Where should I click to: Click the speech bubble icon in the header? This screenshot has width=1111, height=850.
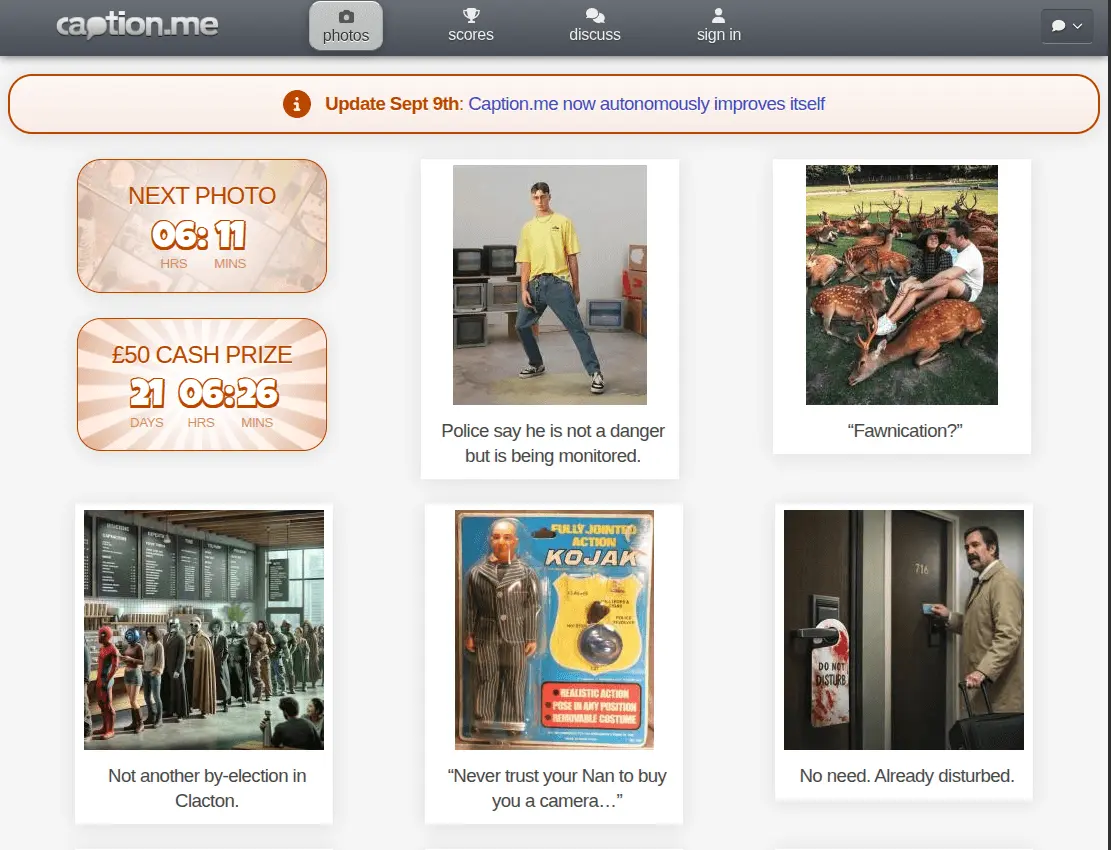[x=1059, y=26]
